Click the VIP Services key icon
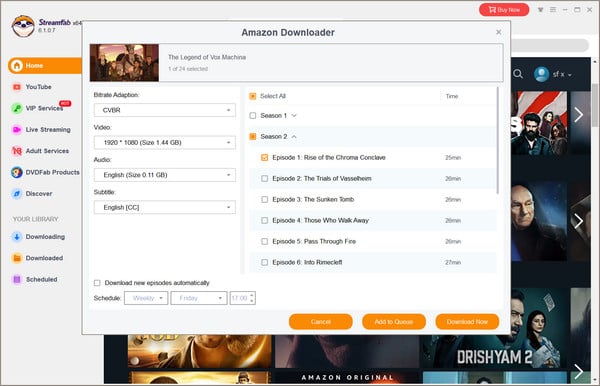 (16, 108)
